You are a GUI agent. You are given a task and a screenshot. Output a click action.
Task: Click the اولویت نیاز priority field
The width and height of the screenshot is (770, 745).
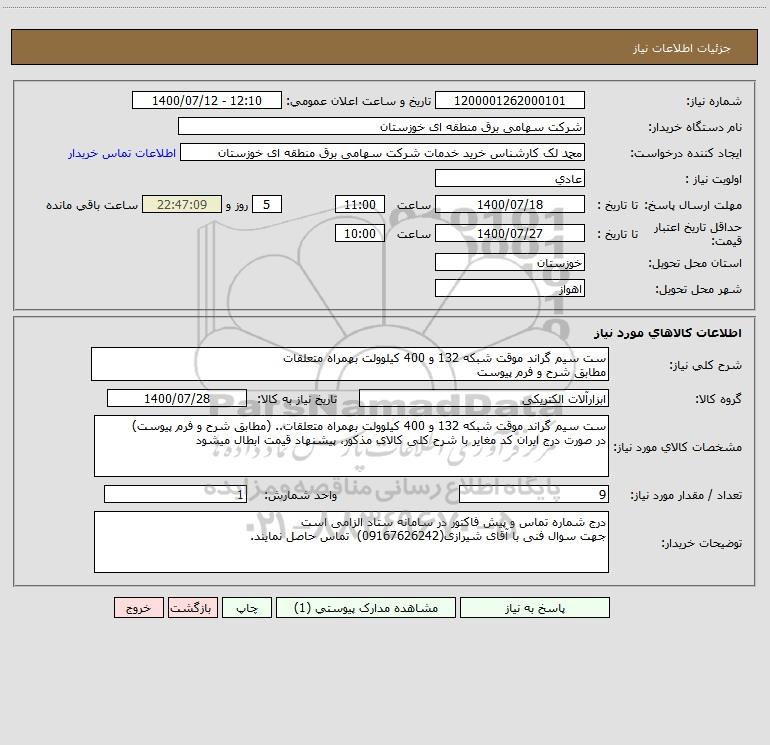click(x=510, y=178)
